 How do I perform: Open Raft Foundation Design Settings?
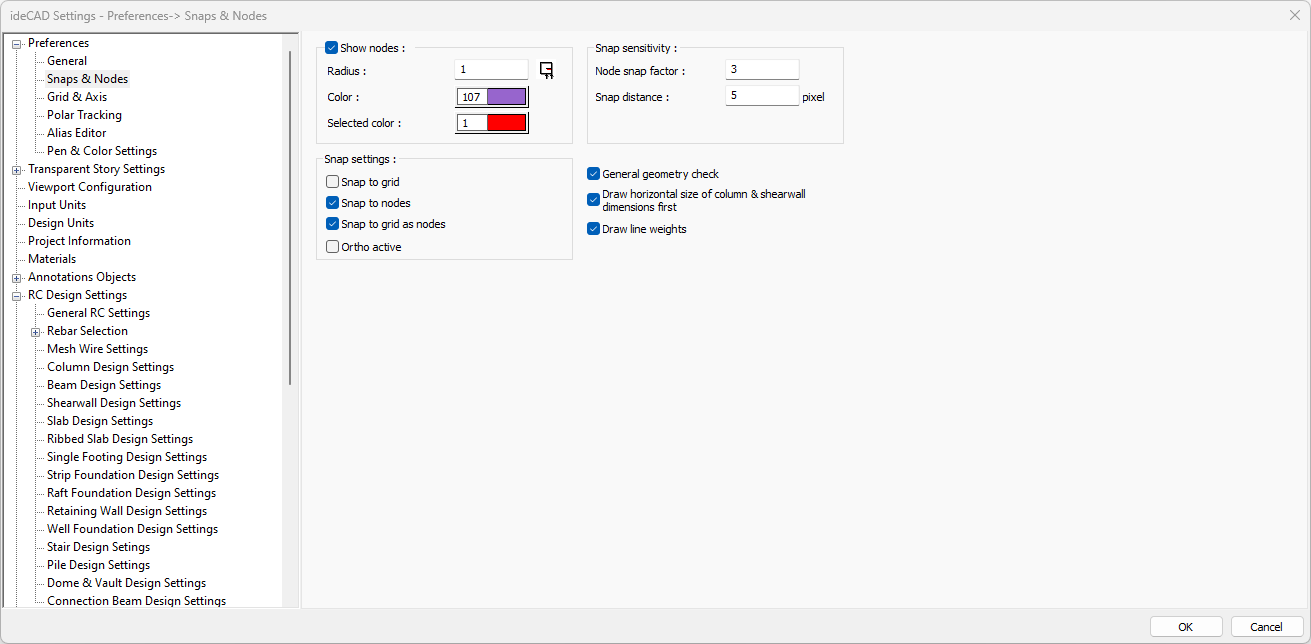point(131,493)
